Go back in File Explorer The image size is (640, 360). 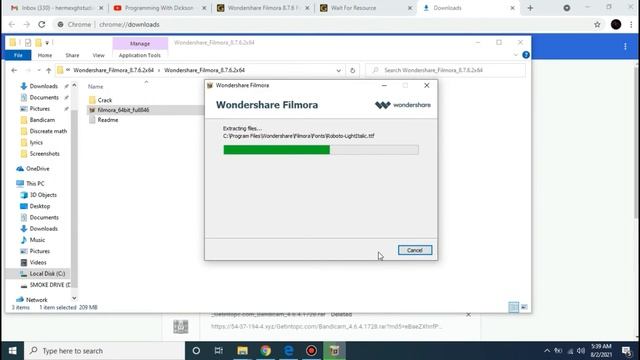(x=14, y=70)
